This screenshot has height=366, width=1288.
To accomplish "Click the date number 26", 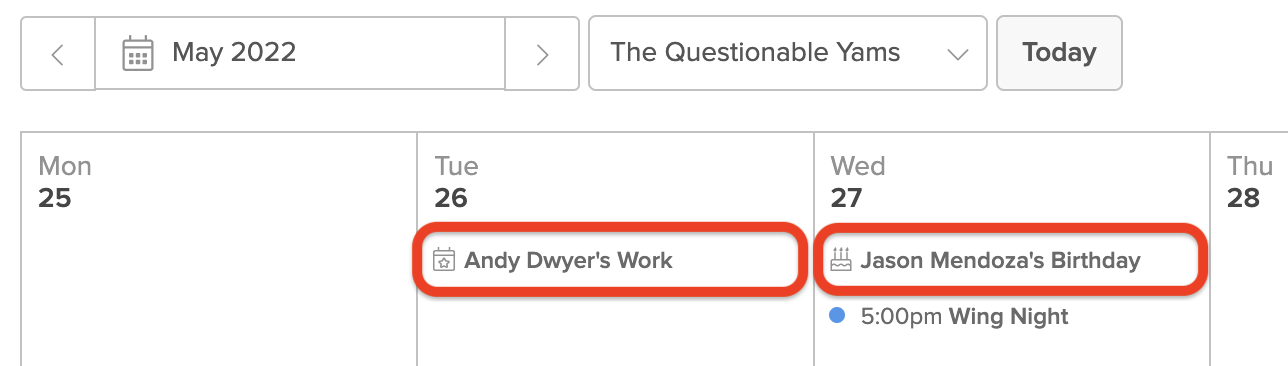I will [451, 198].
